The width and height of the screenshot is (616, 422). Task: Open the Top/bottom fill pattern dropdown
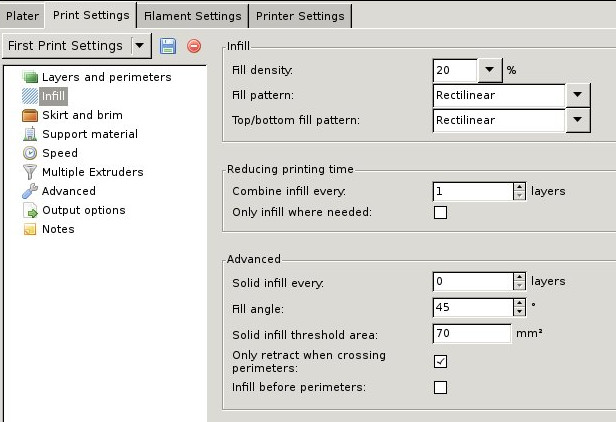[577, 121]
